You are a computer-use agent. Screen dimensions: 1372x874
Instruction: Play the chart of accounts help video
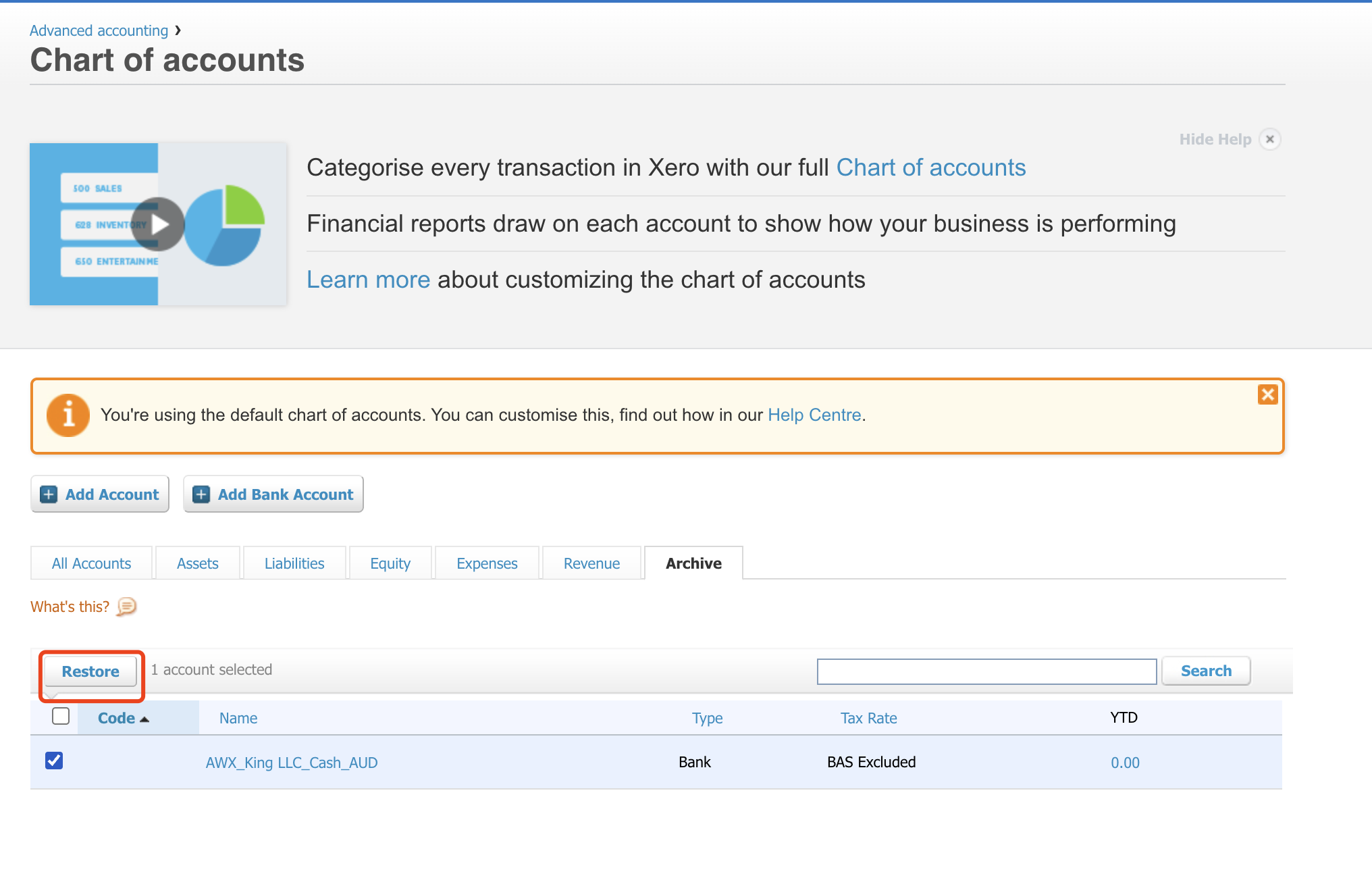(158, 224)
